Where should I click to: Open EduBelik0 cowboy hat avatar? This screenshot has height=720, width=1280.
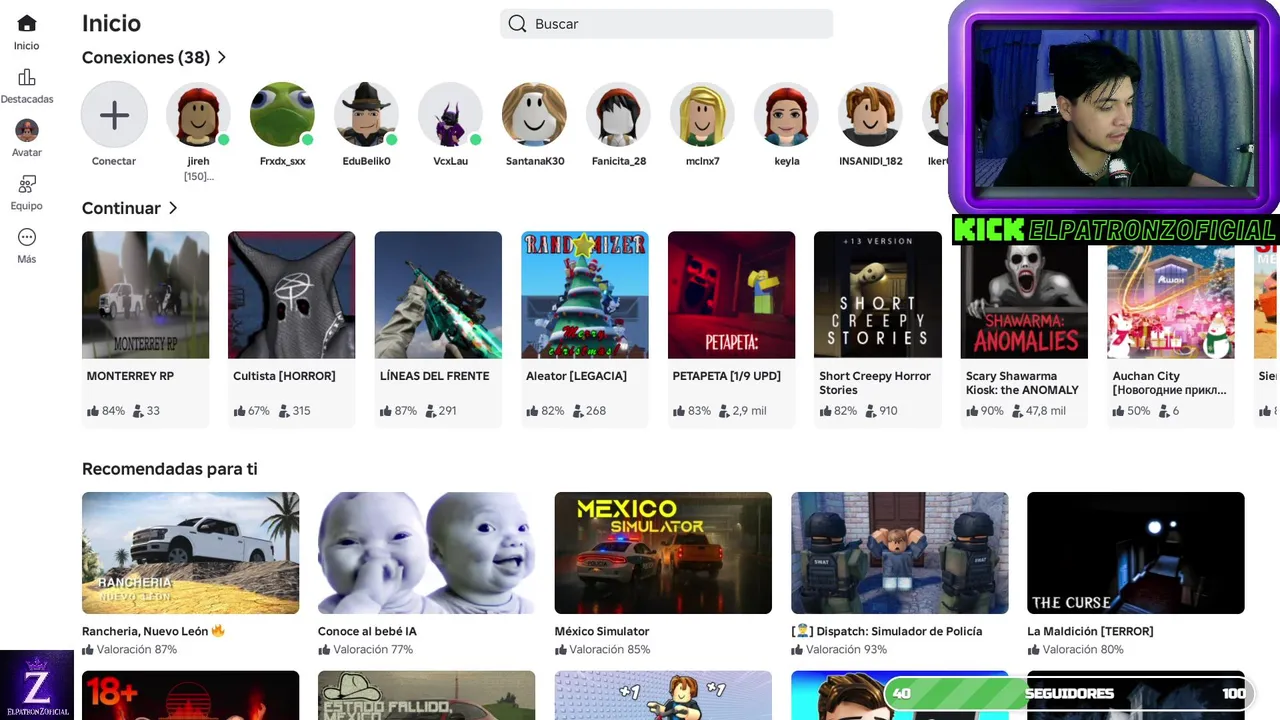coord(366,115)
